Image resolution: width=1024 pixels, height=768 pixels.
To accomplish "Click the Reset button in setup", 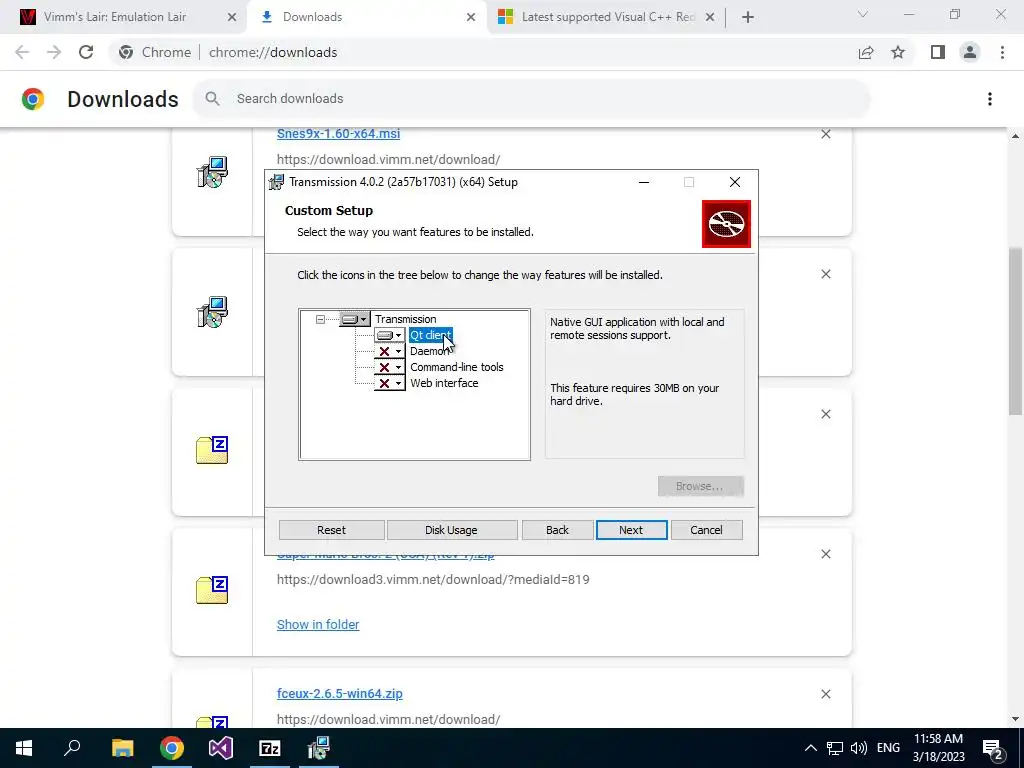I will 332,530.
